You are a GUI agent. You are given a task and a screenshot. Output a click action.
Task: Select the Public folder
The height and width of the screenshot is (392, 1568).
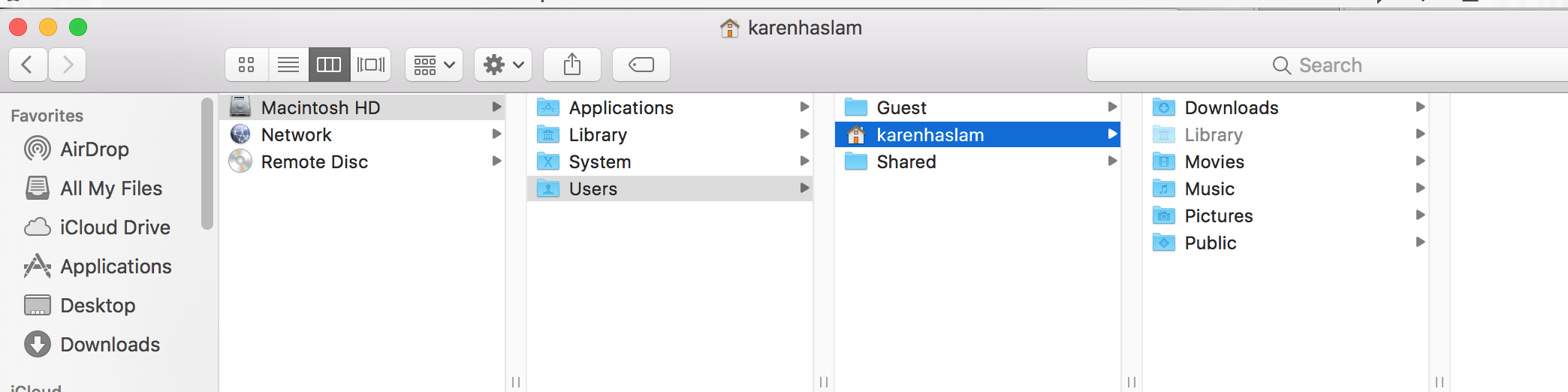coord(1286,243)
